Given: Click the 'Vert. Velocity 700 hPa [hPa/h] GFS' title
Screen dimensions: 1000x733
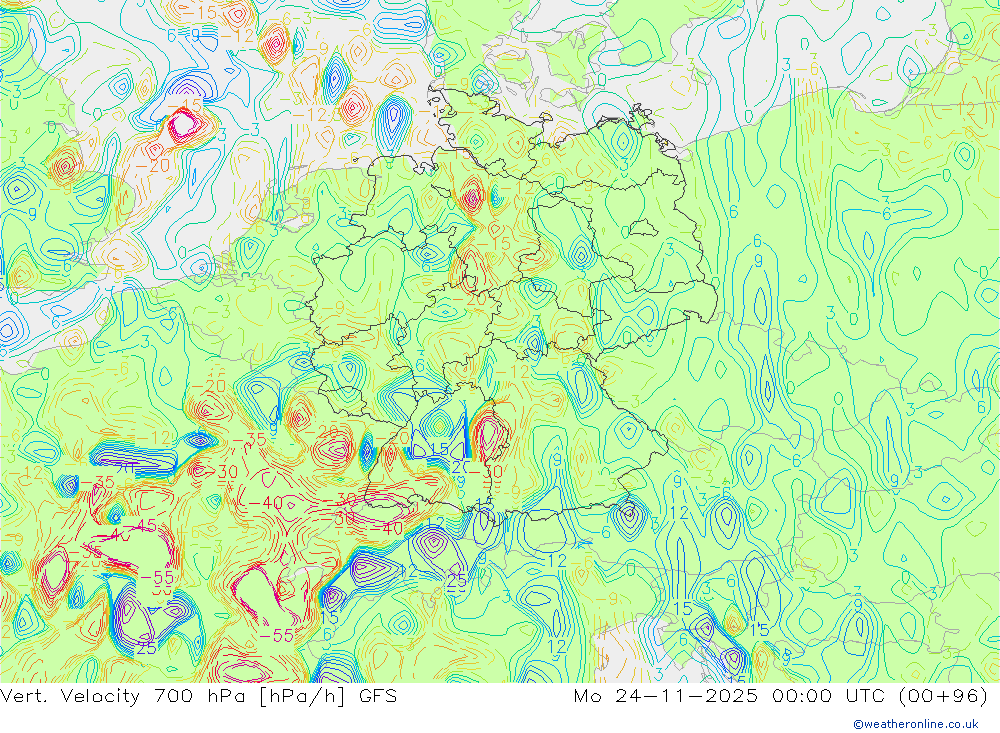Looking at the screenshot, I should [199, 695].
